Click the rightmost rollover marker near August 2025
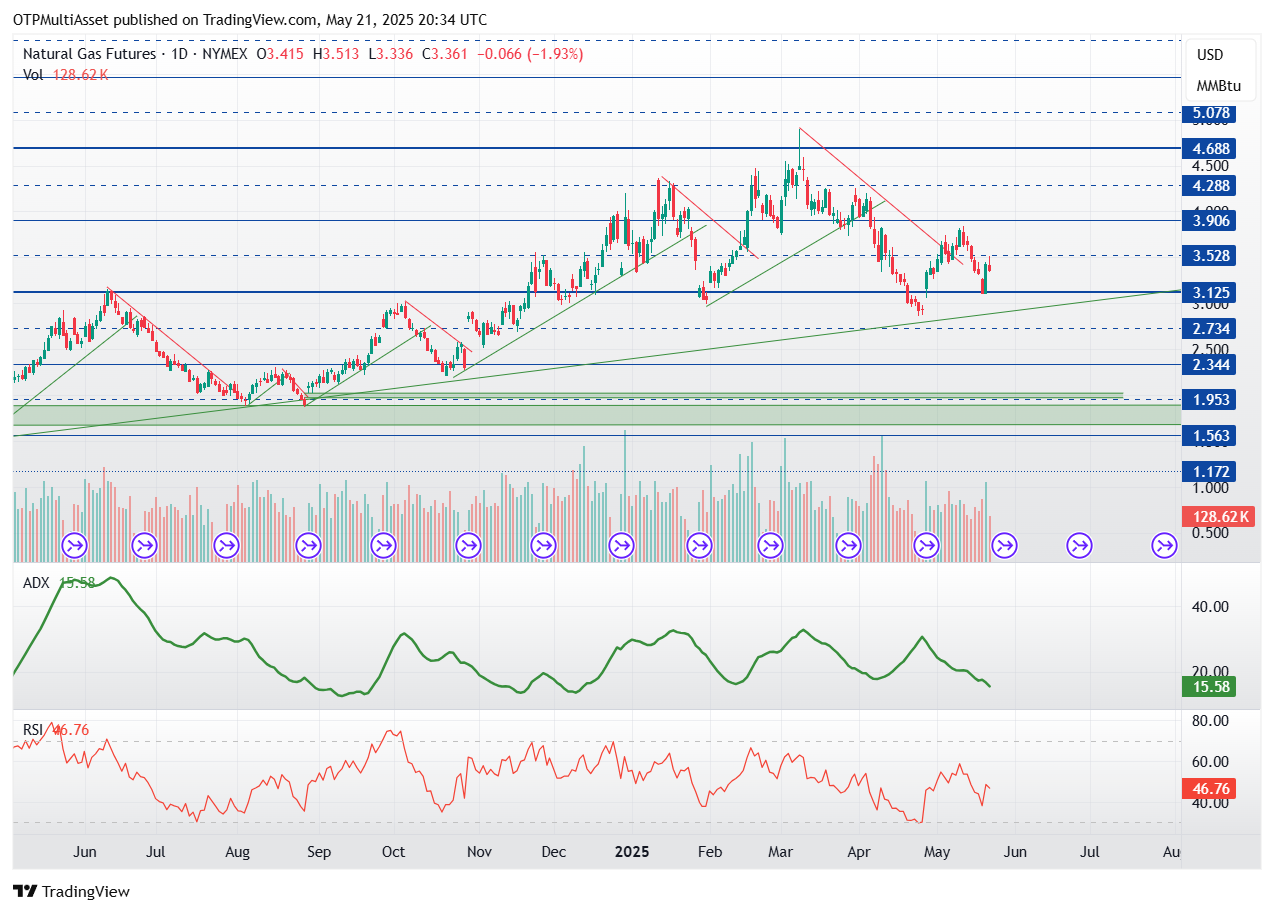This screenshot has width=1274, height=913. 1164,545
